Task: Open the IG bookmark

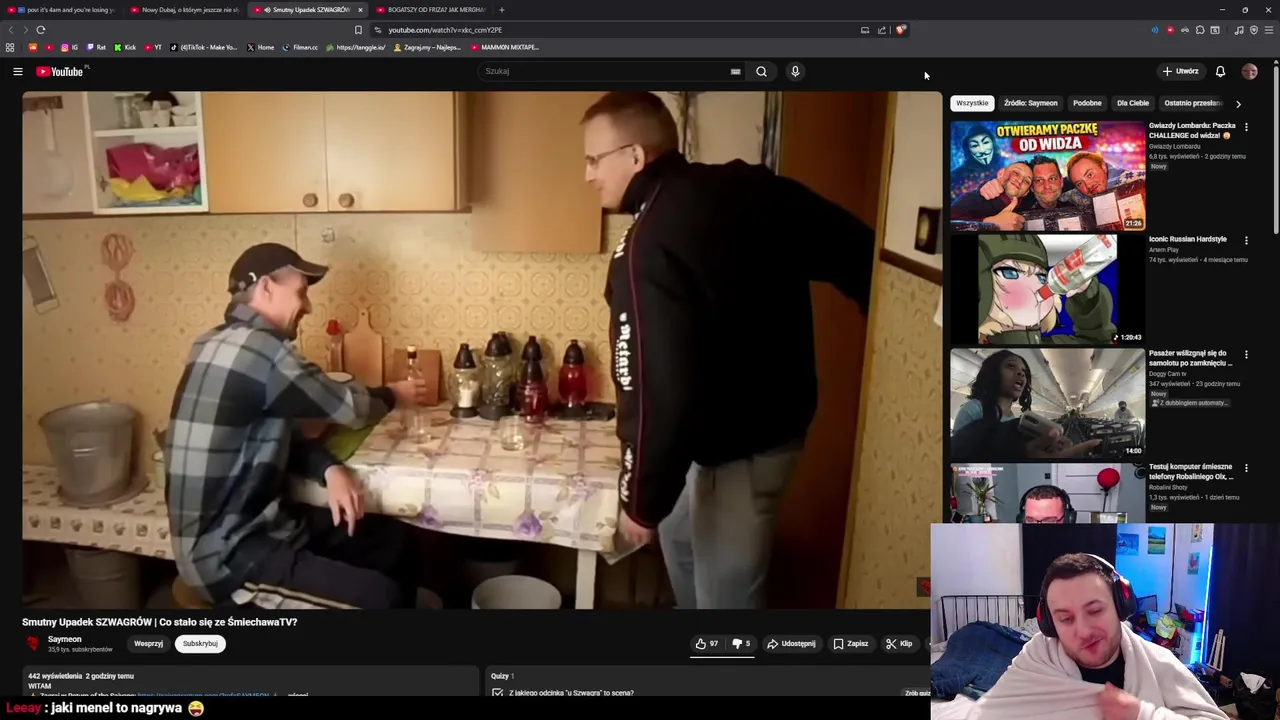Action: [x=70, y=47]
